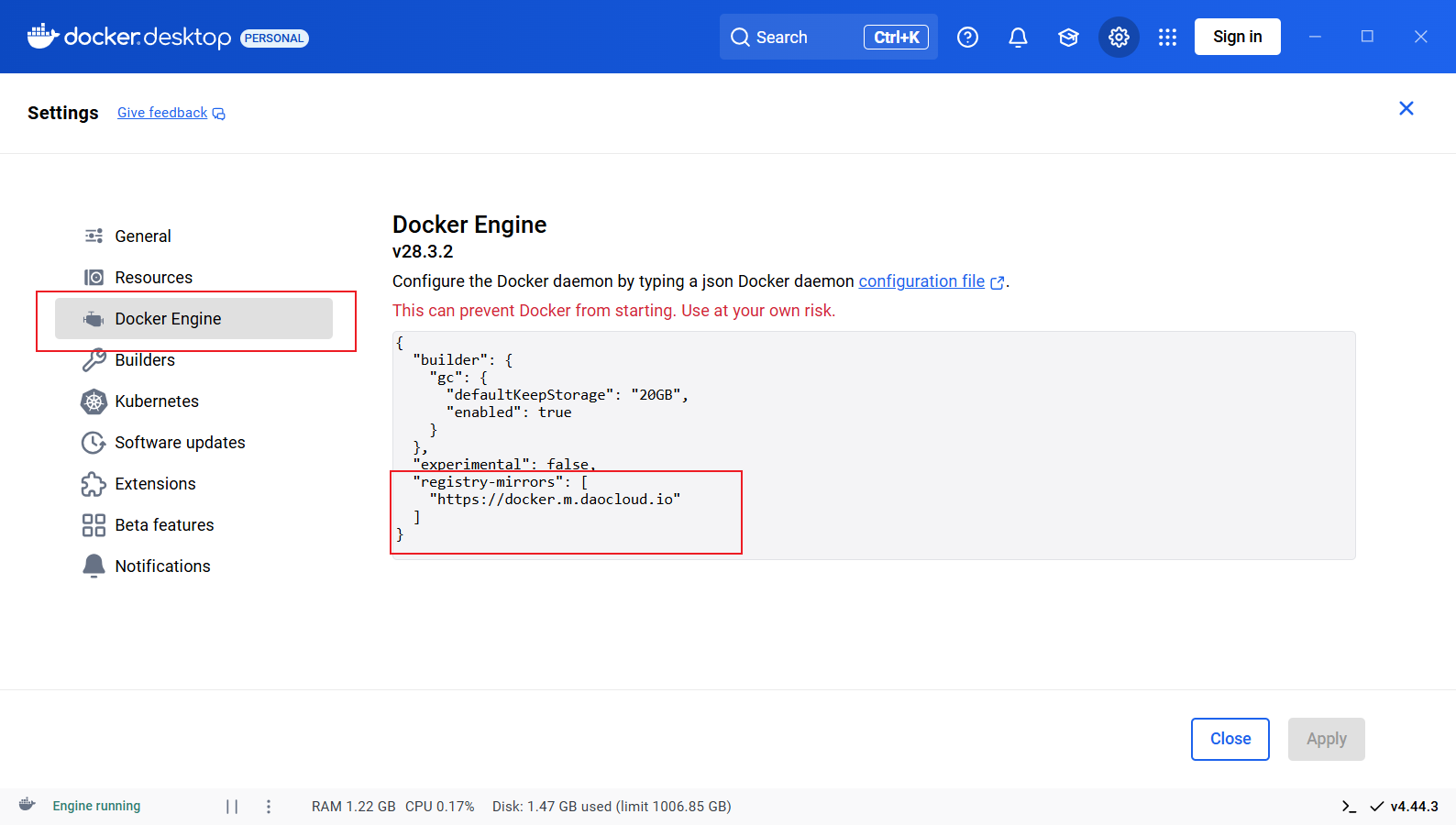Screen dimensions: 1456x825
Task: Open the Learning center graduation cap icon
Action: click(1068, 37)
